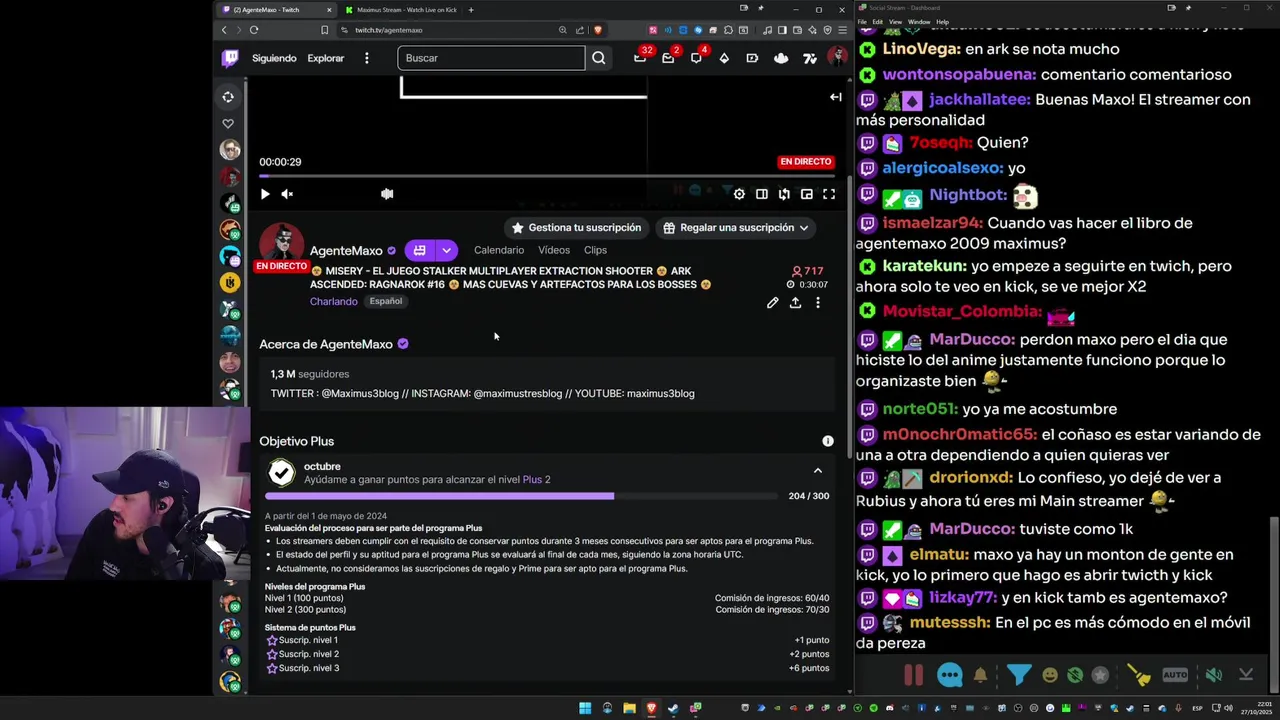Click the yellow broom clear-chat icon
The image size is (1280, 720).
[1139, 676]
